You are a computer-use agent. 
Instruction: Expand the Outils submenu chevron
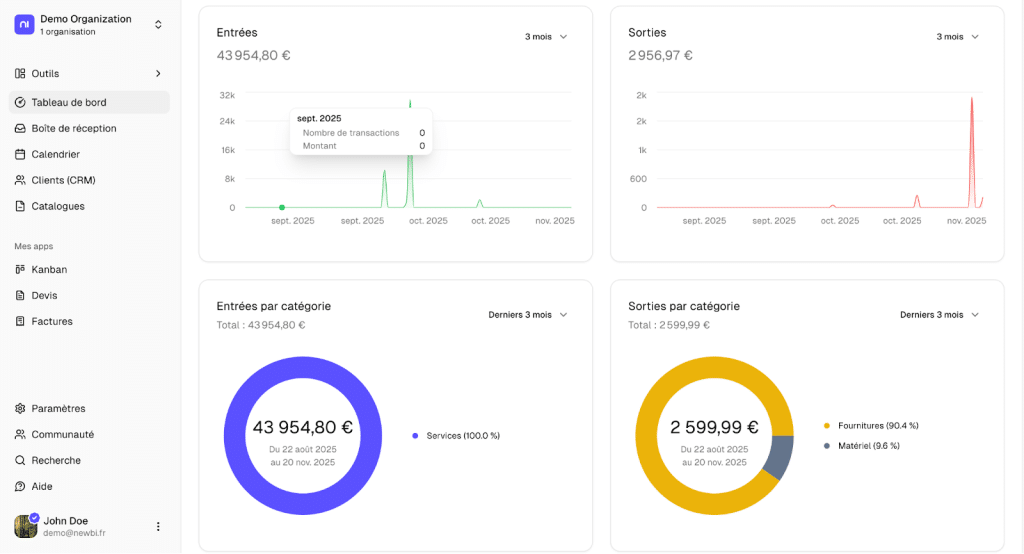tap(157, 73)
